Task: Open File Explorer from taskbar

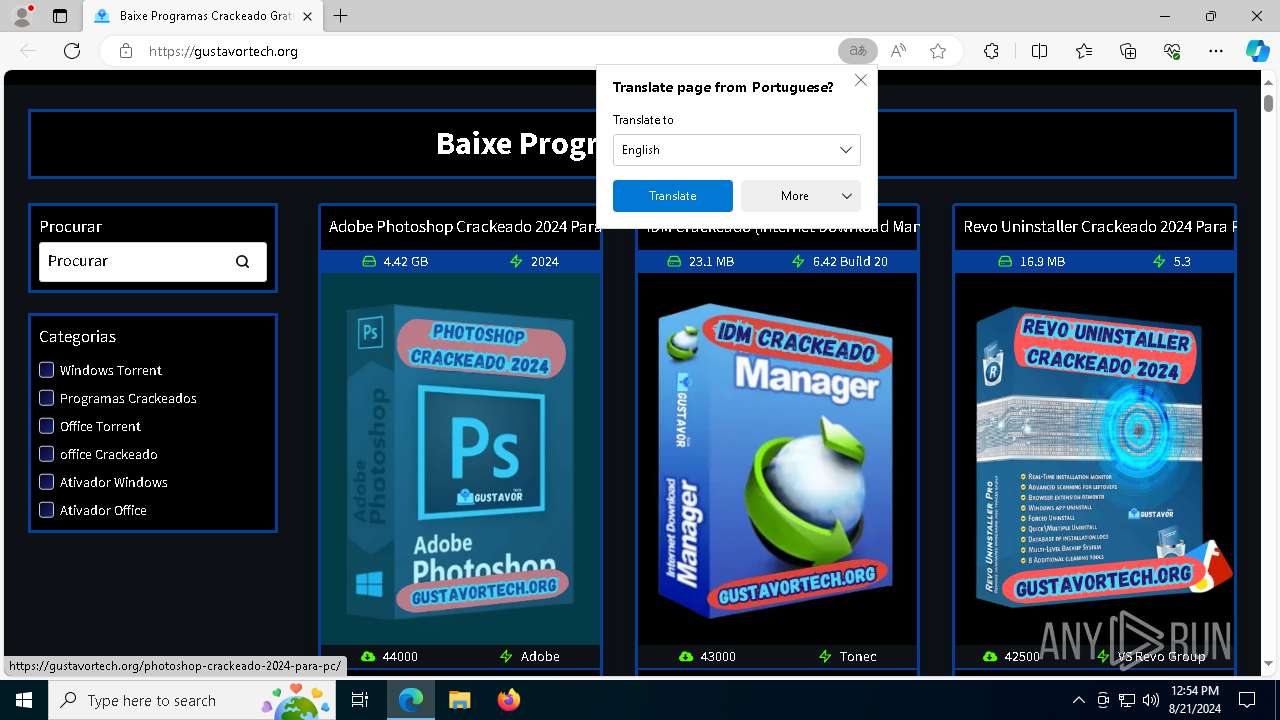Action: coord(459,700)
